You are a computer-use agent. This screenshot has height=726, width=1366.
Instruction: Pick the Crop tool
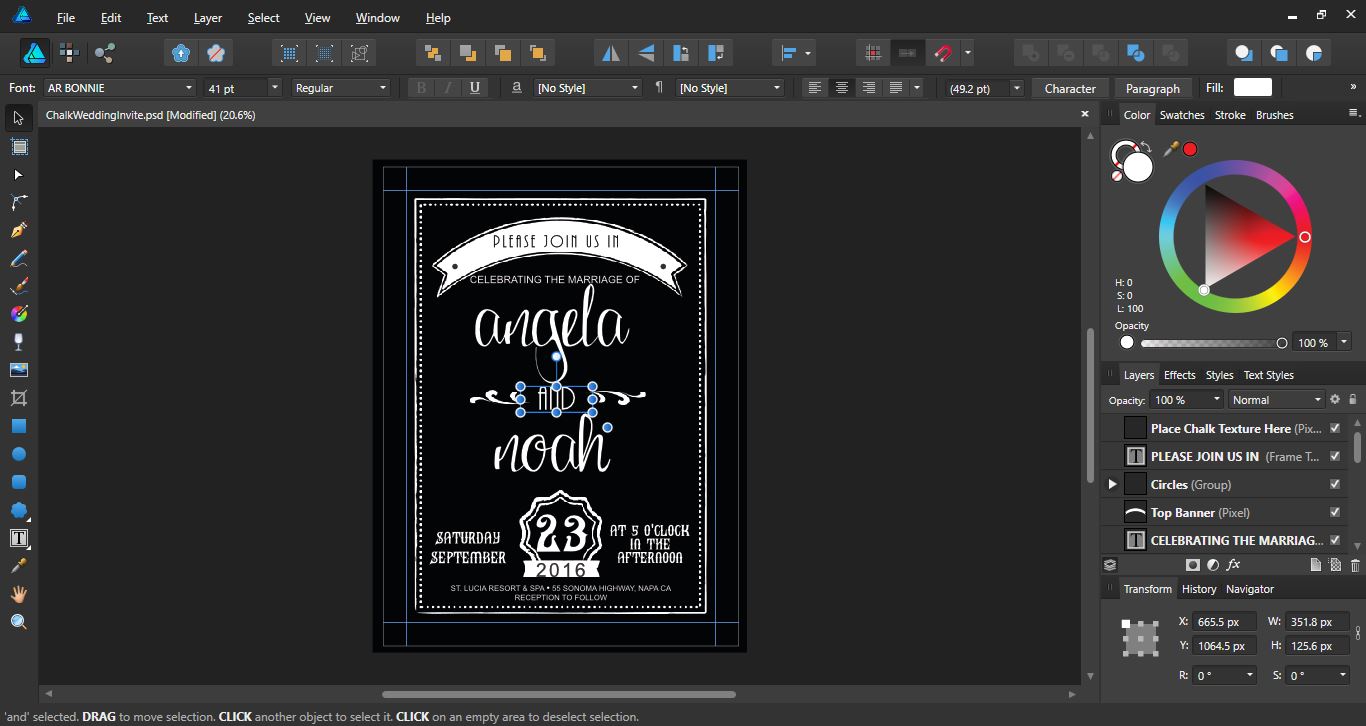(18, 398)
